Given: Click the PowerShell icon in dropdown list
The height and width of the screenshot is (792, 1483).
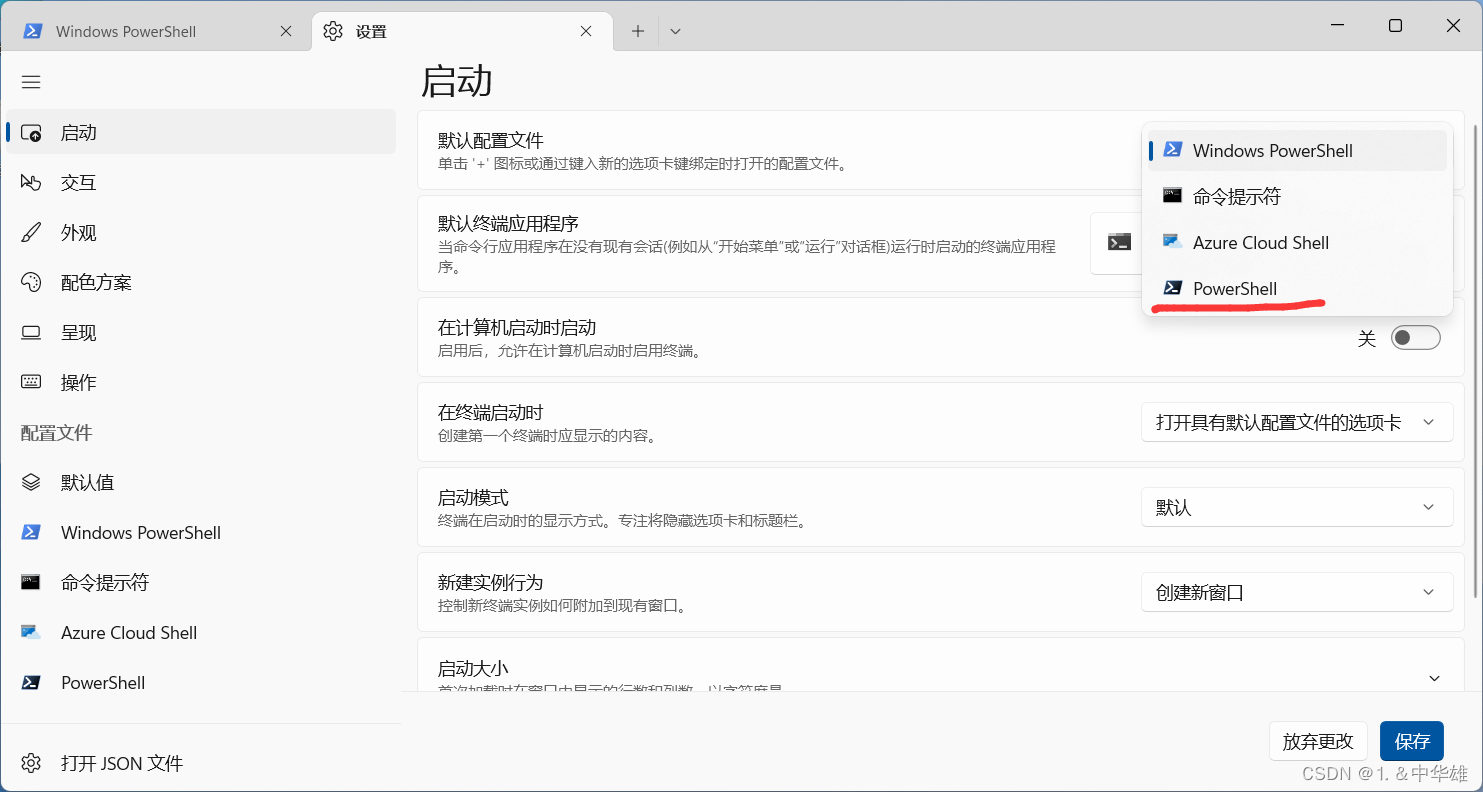Looking at the screenshot, I should coord(1173,288).
